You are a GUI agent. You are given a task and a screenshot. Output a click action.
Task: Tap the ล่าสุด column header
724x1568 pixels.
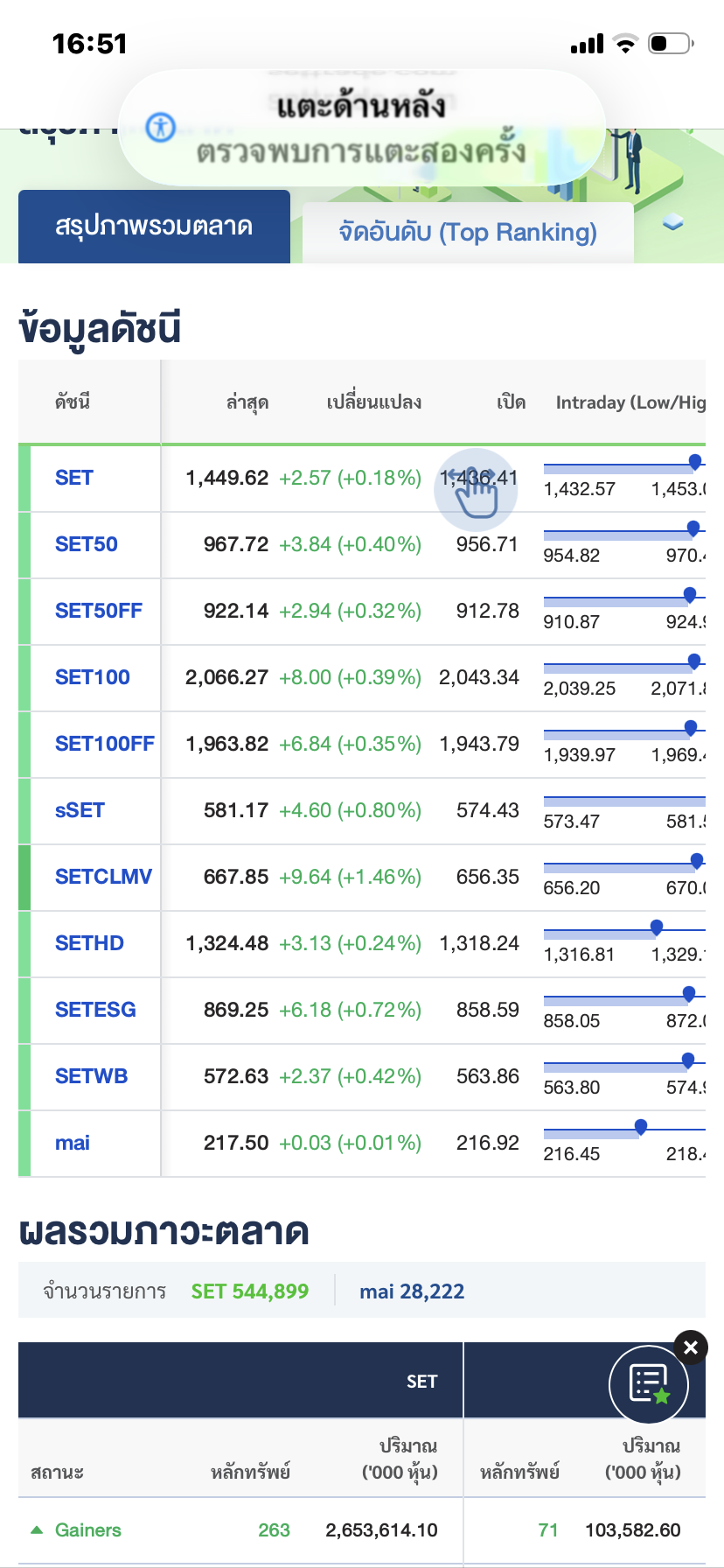247,402
